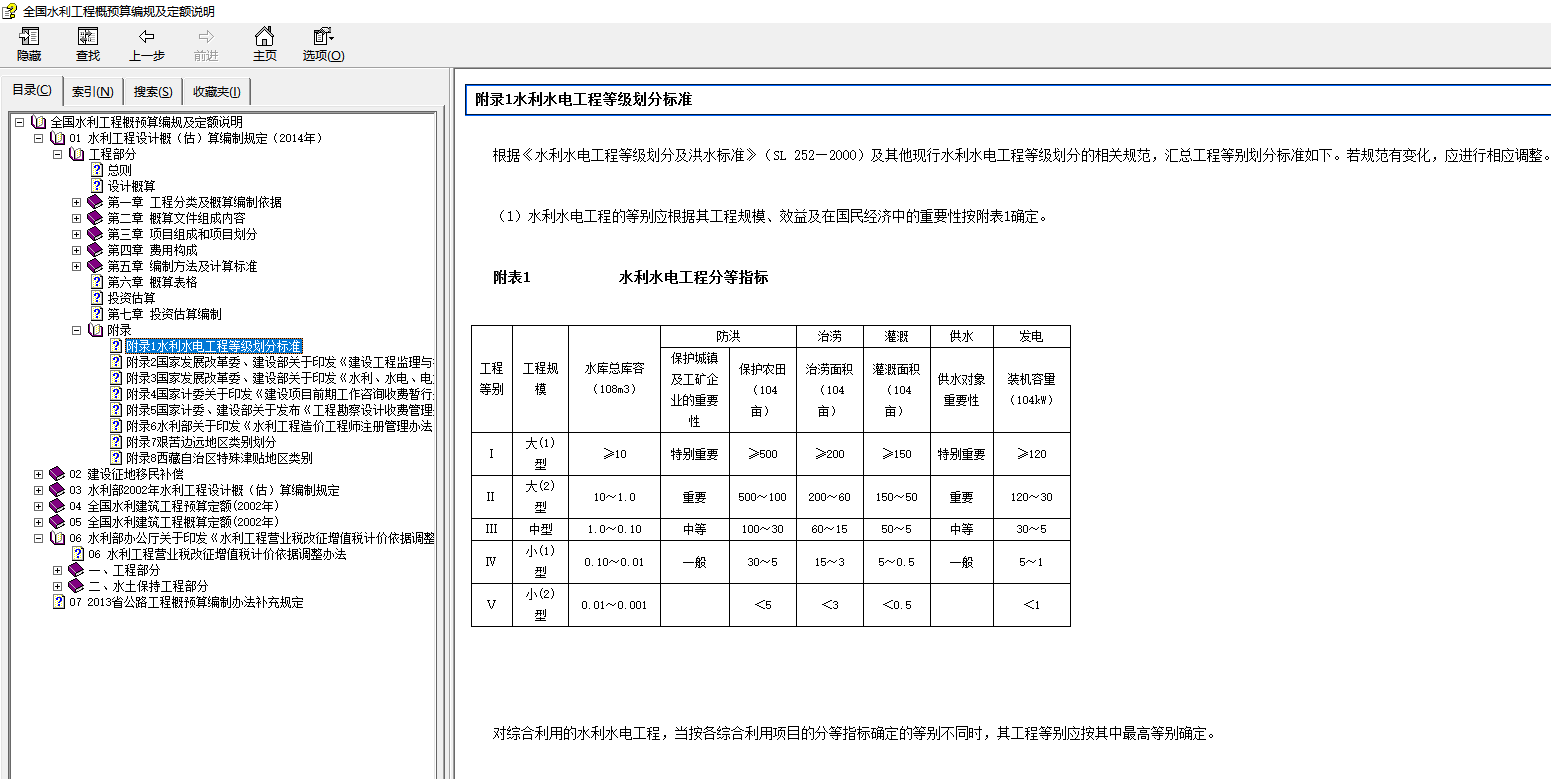Viewport: 1551px width, 779px height.
Task: Open 附录5国家计委、建设部关于发布 topic
Action: coord(279,410)
